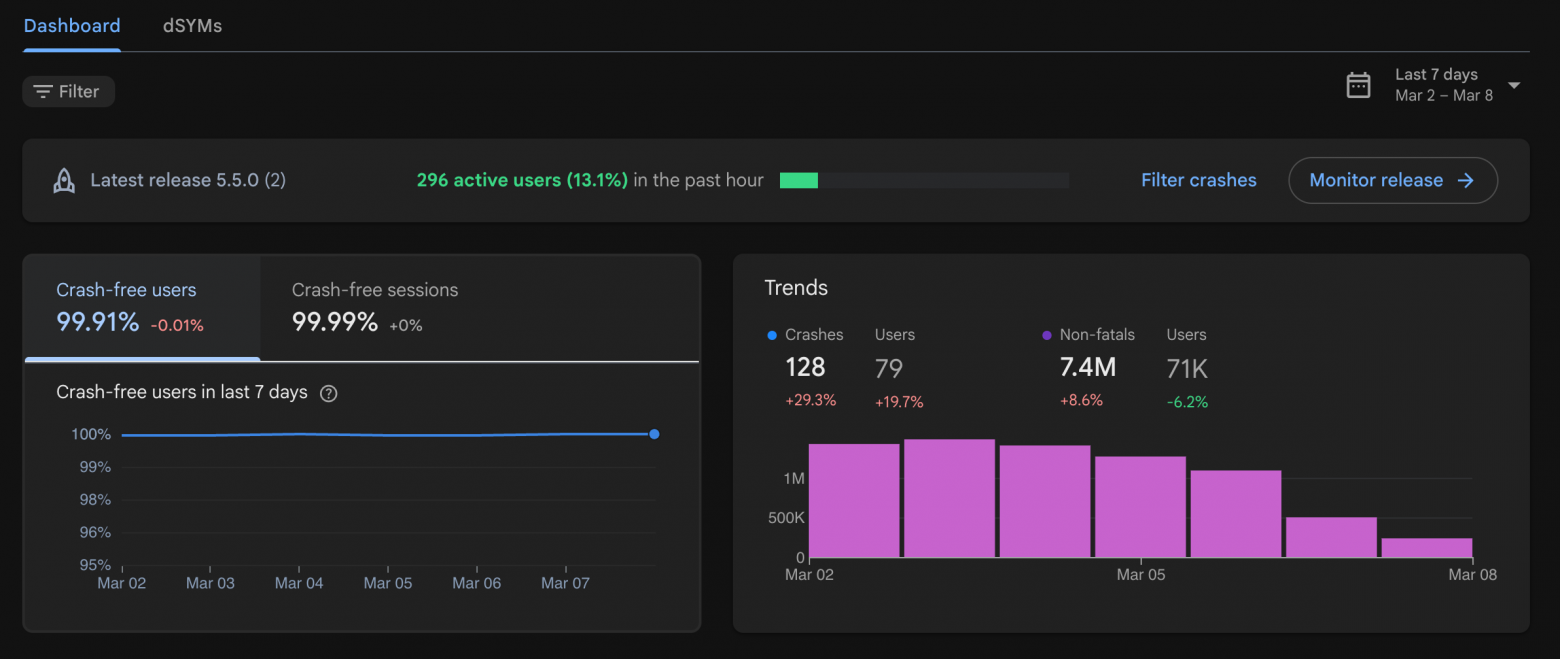Click the Mar 02 bar in Trends
This screenshot has height=659, width=1560.
[x=854, y=500]
